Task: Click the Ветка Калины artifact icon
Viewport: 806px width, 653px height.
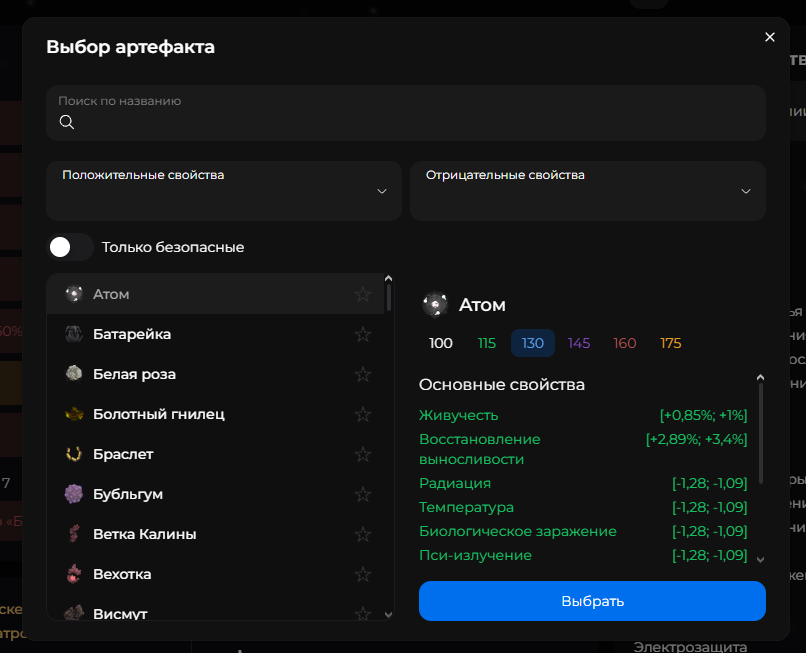Action: point(74,534)
